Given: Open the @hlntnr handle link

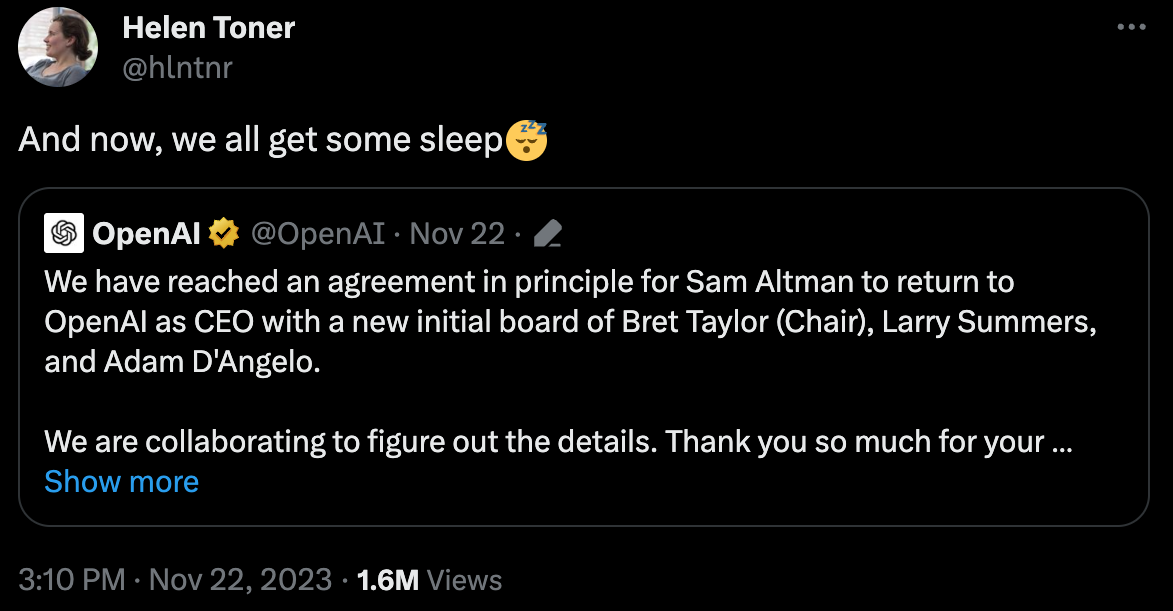Looking at the screenshot, I should [177, 68].
